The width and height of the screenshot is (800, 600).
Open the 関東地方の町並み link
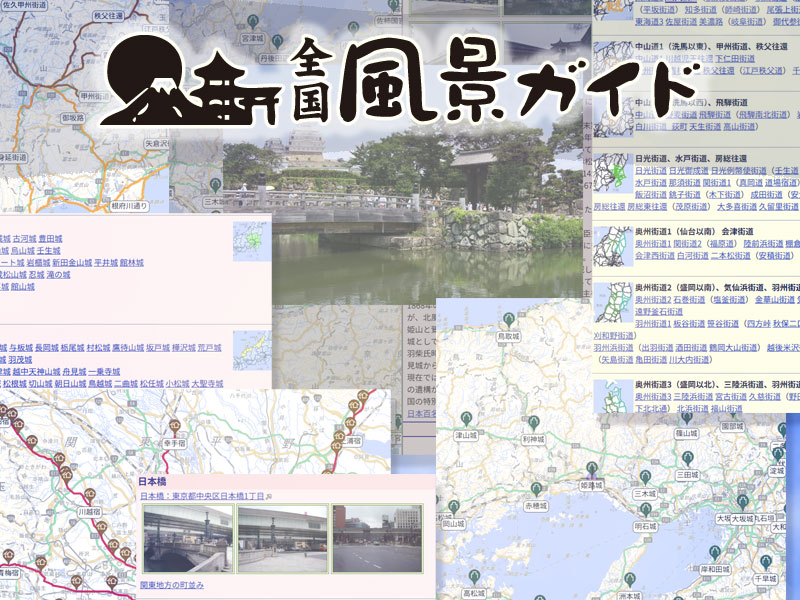click(x=172, y=584)
